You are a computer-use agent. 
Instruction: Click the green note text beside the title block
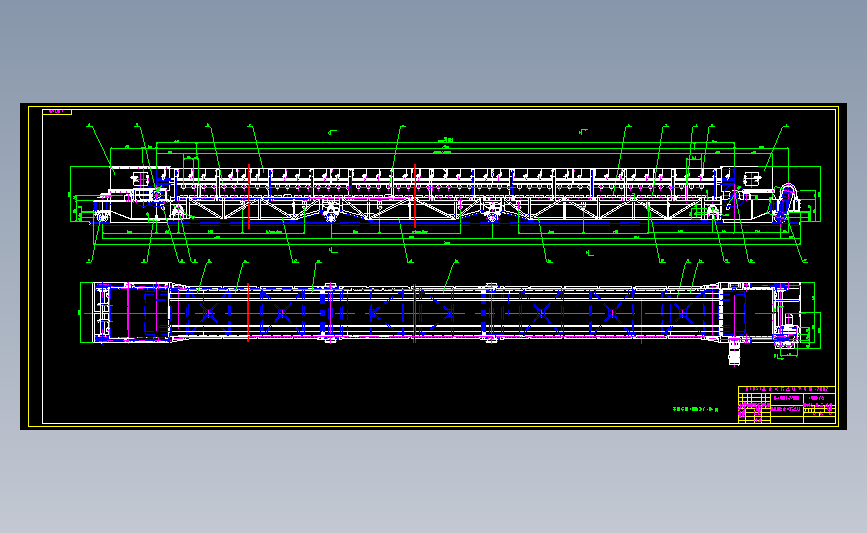click(x=695, y=410)
